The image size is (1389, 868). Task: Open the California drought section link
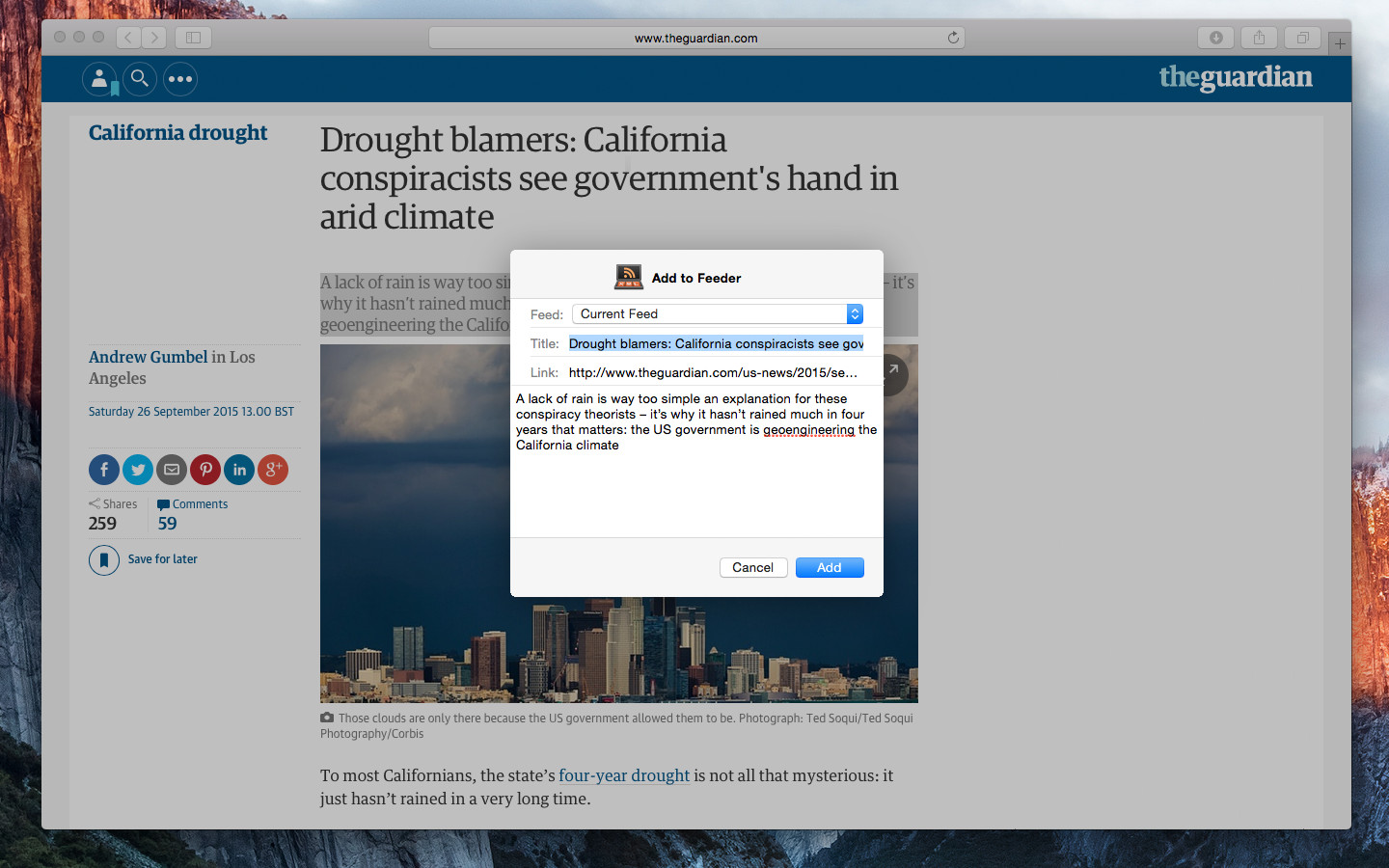click(x=177, y=132)
